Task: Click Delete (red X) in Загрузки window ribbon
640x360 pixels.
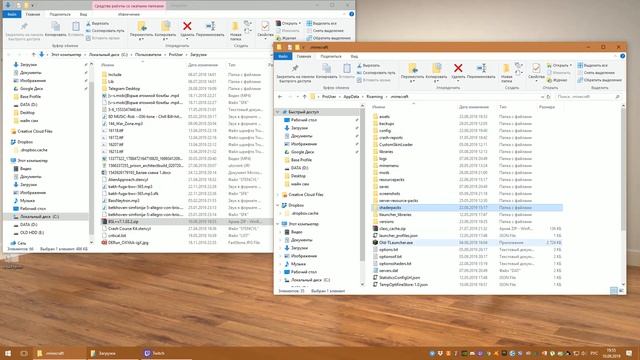Action: coord(187,26)
